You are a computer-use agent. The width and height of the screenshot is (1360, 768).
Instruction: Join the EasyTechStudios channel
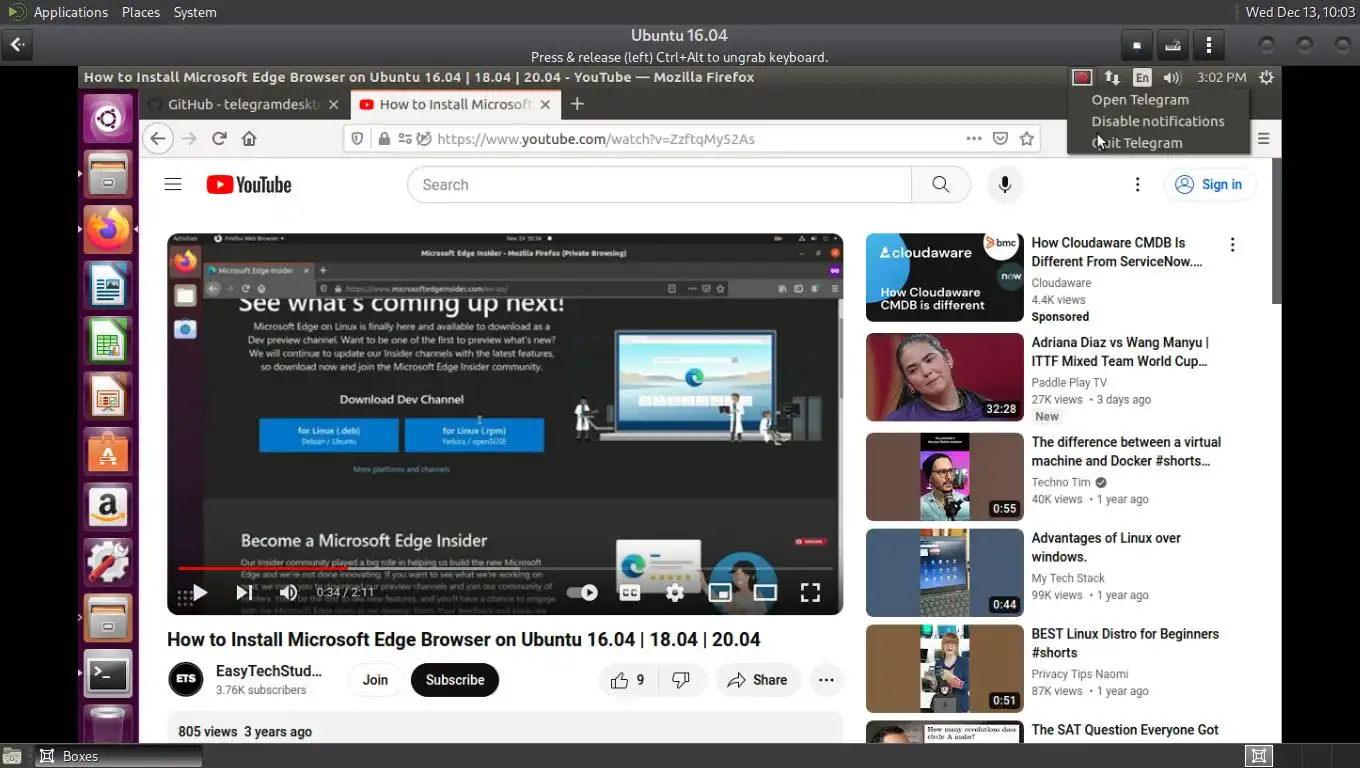click(x=375, y=680)
